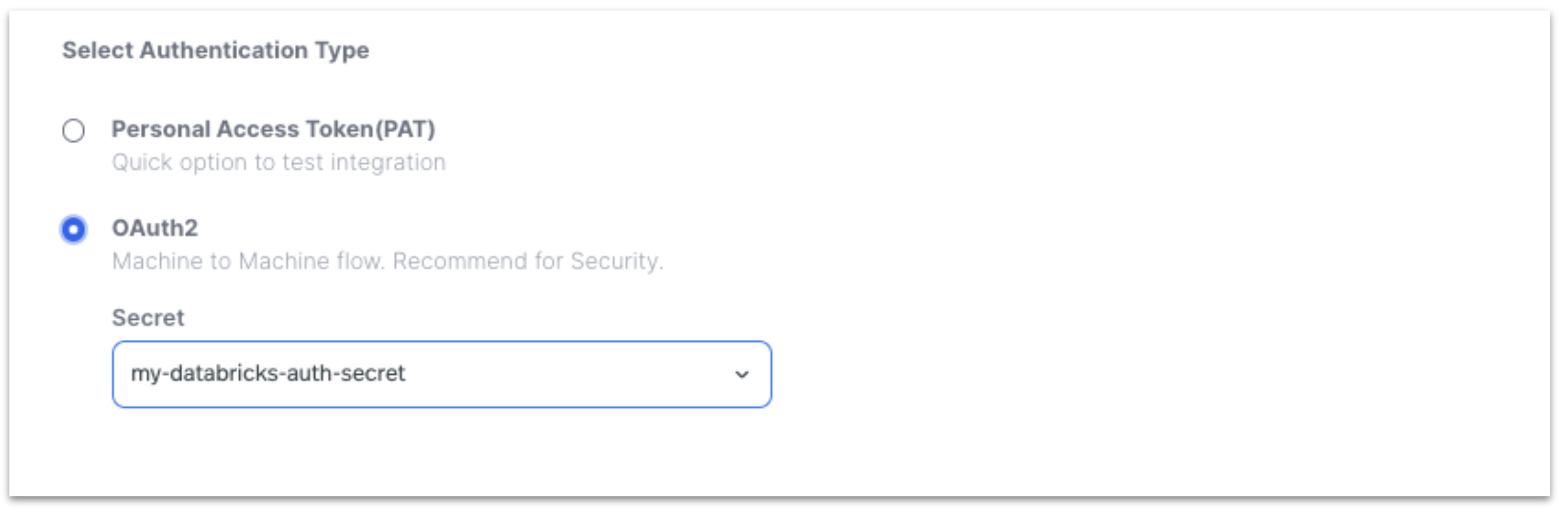Click the Machine to Machine flow text
The image size is (1568, 513).
coord(248,261)
